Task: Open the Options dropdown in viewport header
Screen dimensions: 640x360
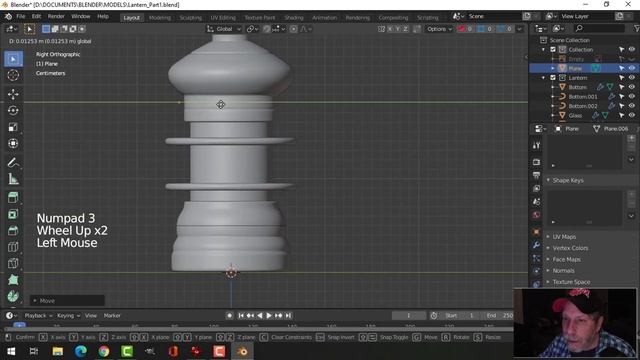Action: [439, 29]
